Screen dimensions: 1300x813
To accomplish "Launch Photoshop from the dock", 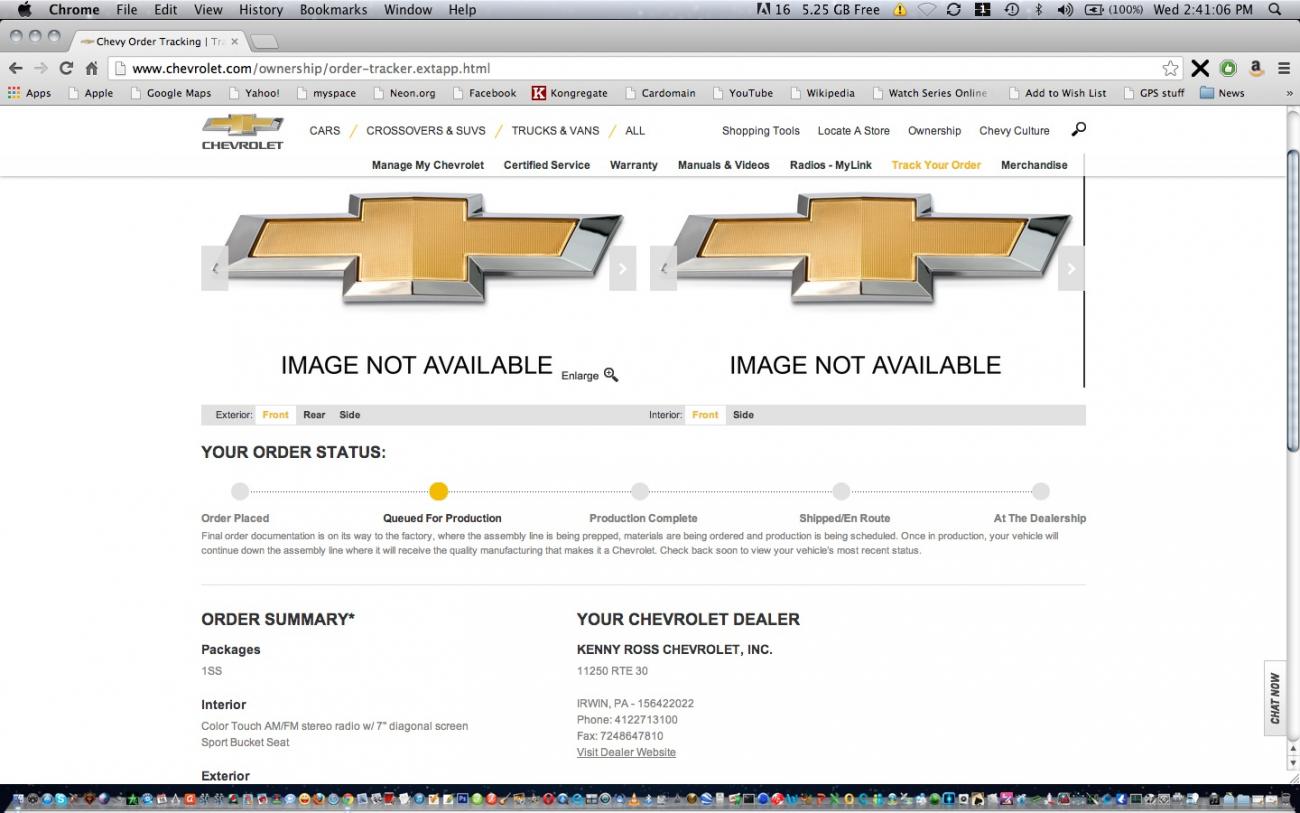I will tap(461, 800).
